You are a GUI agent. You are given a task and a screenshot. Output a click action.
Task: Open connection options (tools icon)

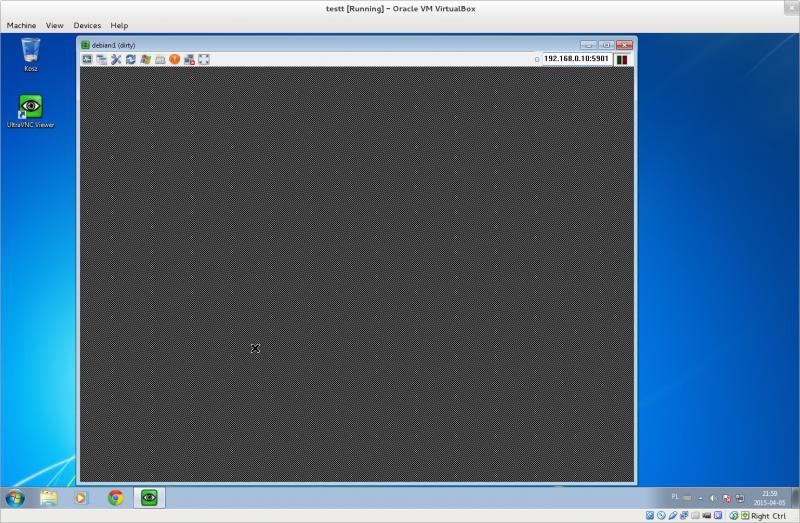[116, 59]
